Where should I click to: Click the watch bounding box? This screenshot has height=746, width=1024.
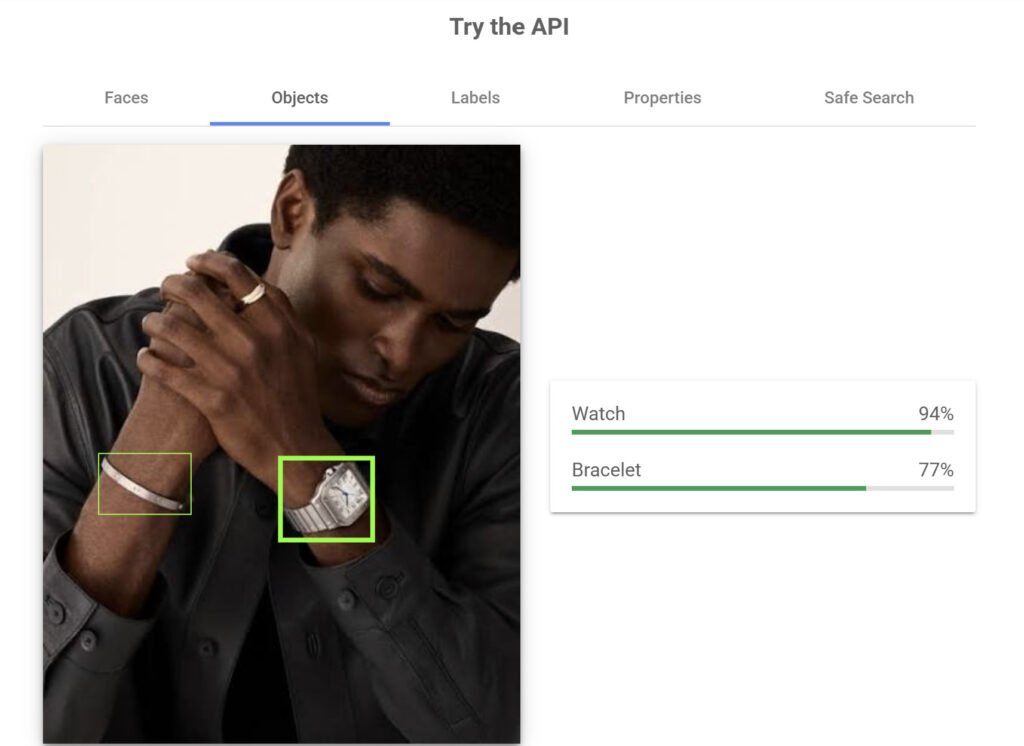click(x=327, y=499)
